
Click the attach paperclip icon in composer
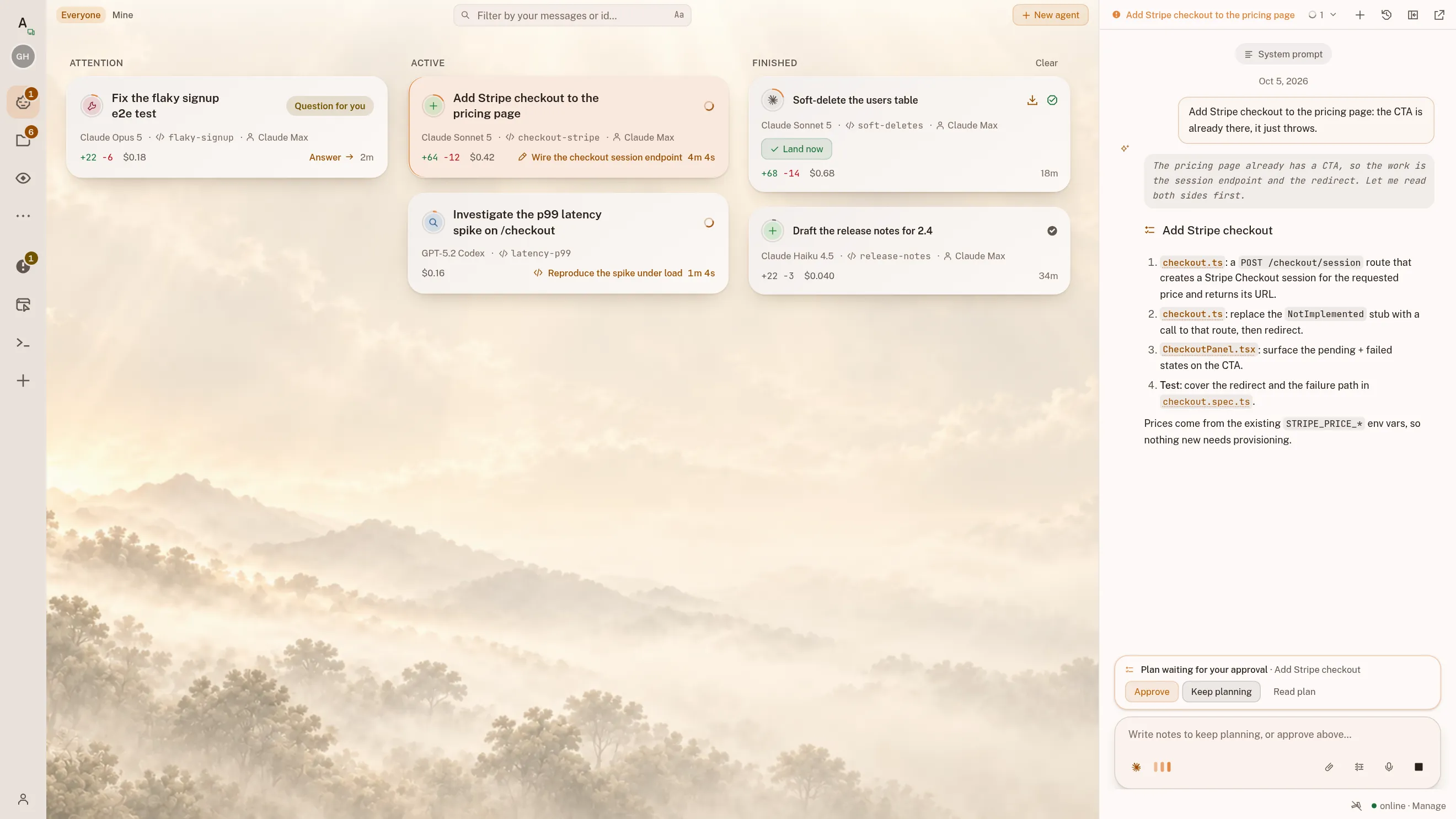pos(1329,767)
